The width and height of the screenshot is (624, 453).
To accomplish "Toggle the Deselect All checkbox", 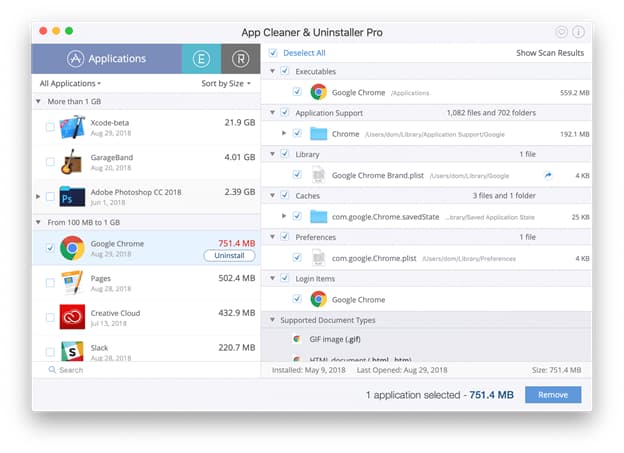I will tap(273, 53).
